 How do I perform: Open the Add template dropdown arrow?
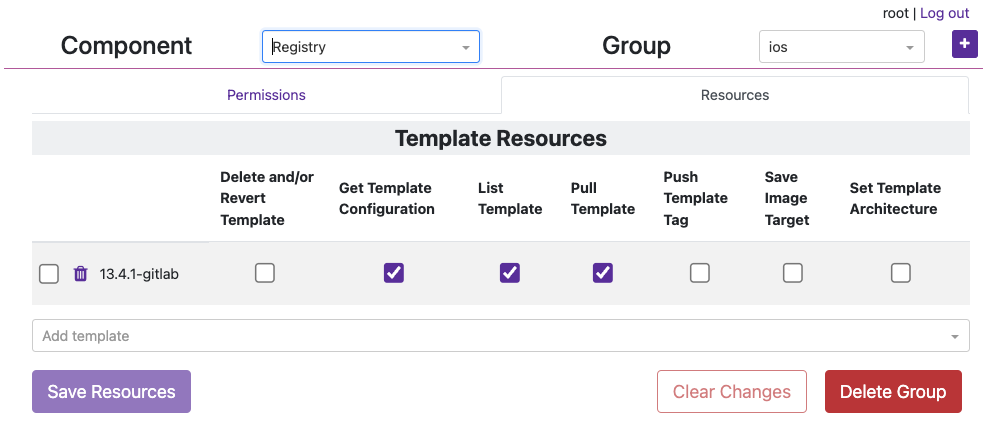[x=955, y=337]
